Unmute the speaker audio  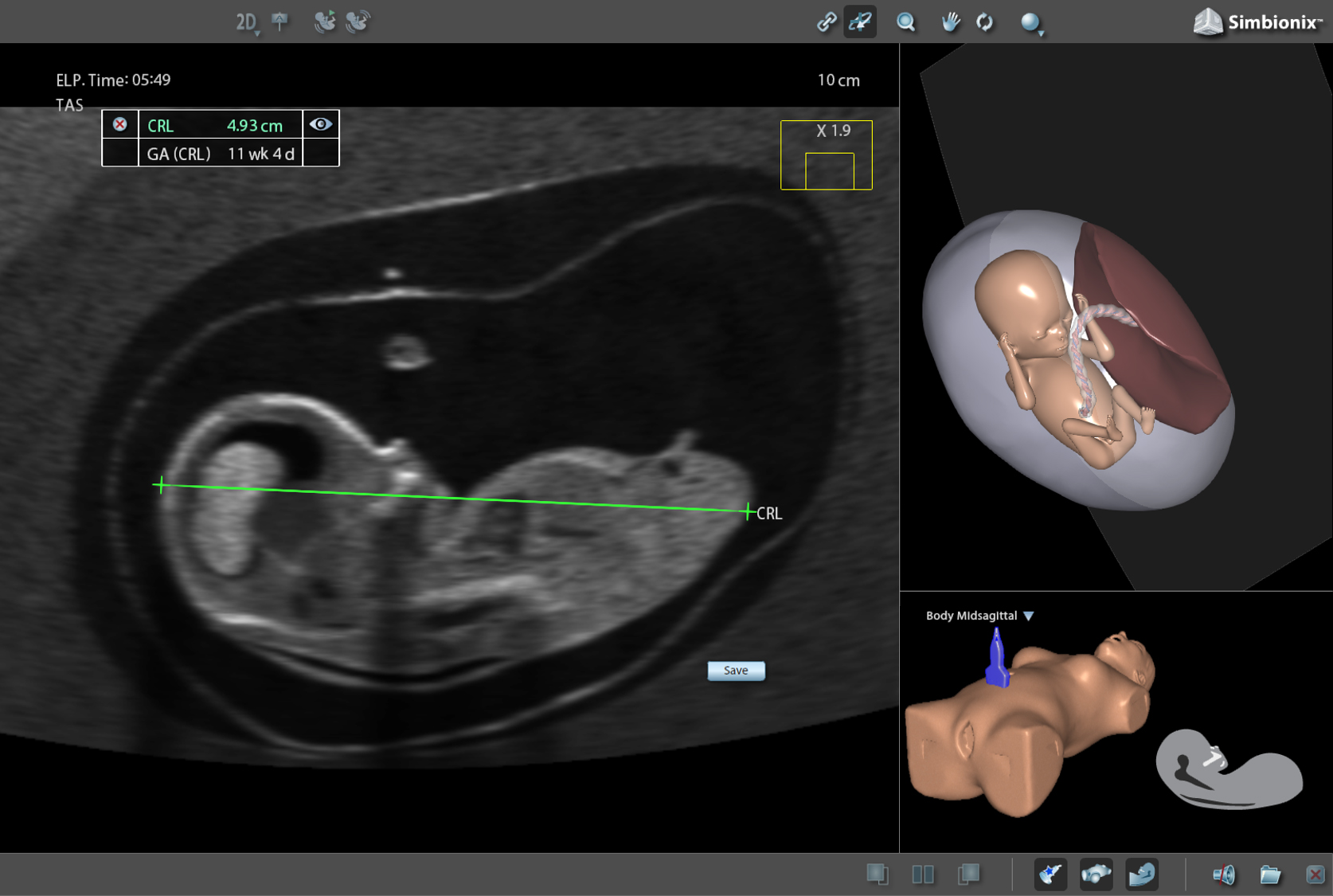pyautogui.click(x=1224, y=874)
